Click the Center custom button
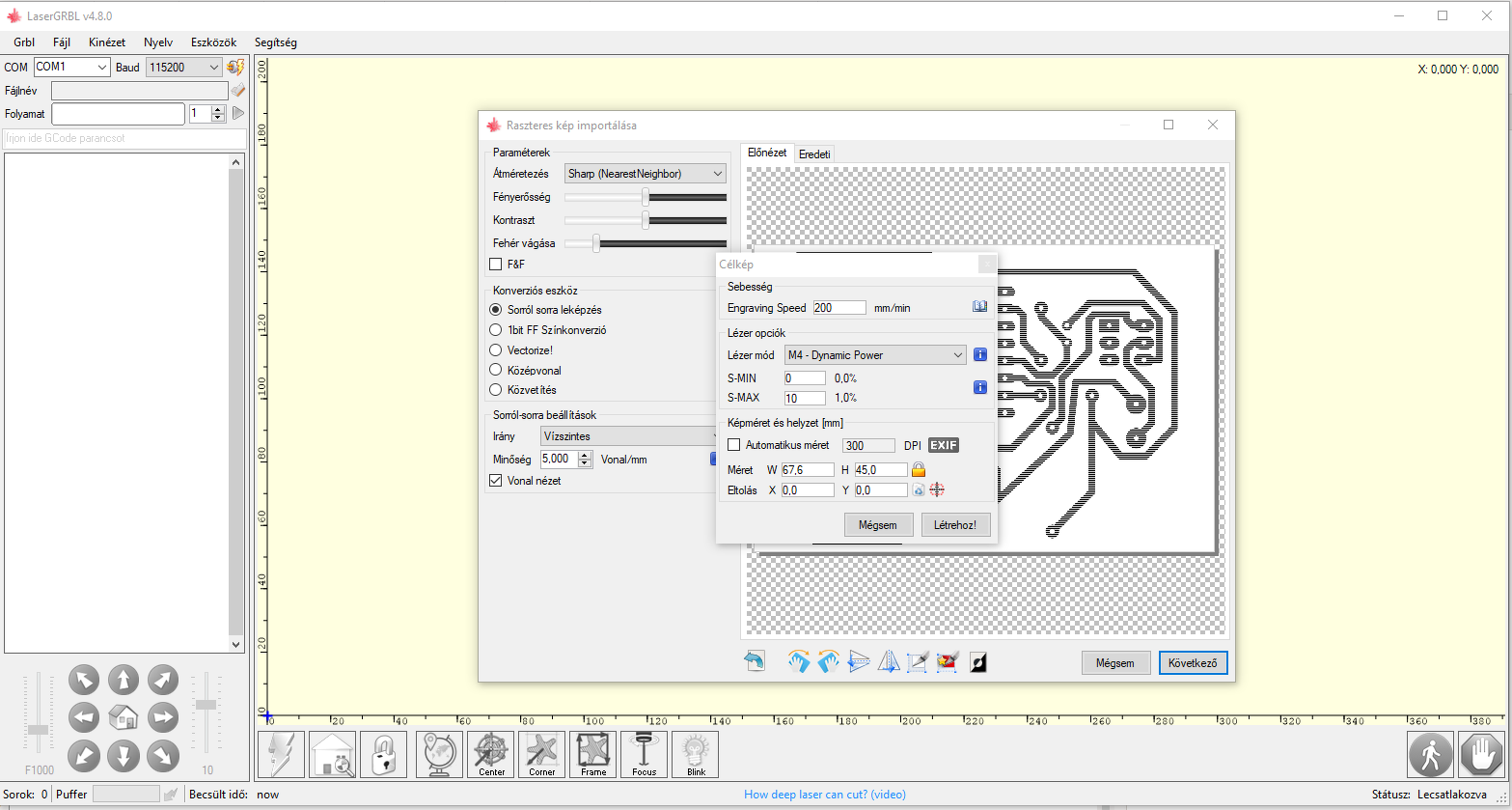Screen dimensions: 1512x810 (491, 754)
